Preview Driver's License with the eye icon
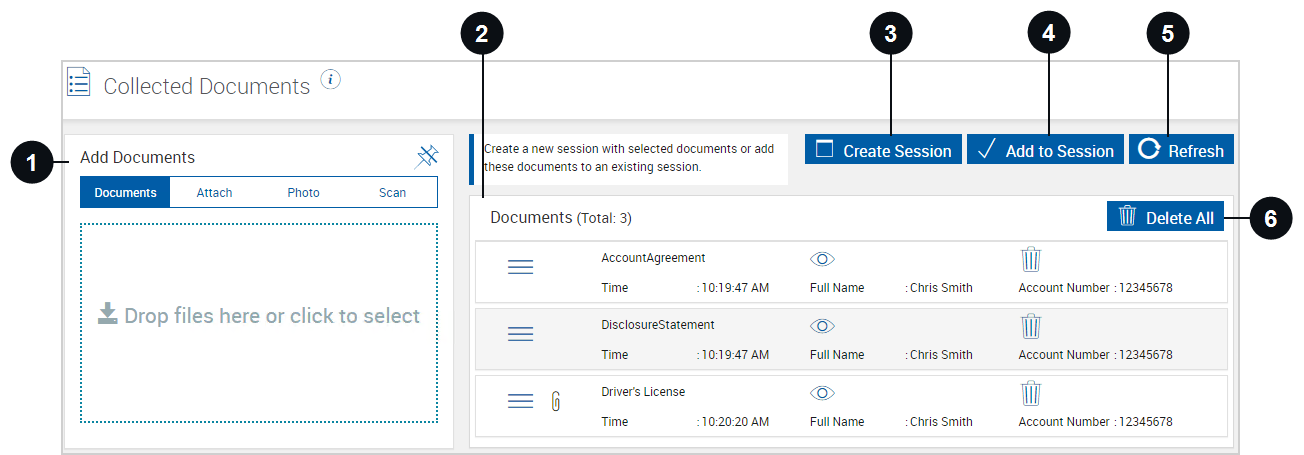The image size is (1304, 455). pos(822,393)
